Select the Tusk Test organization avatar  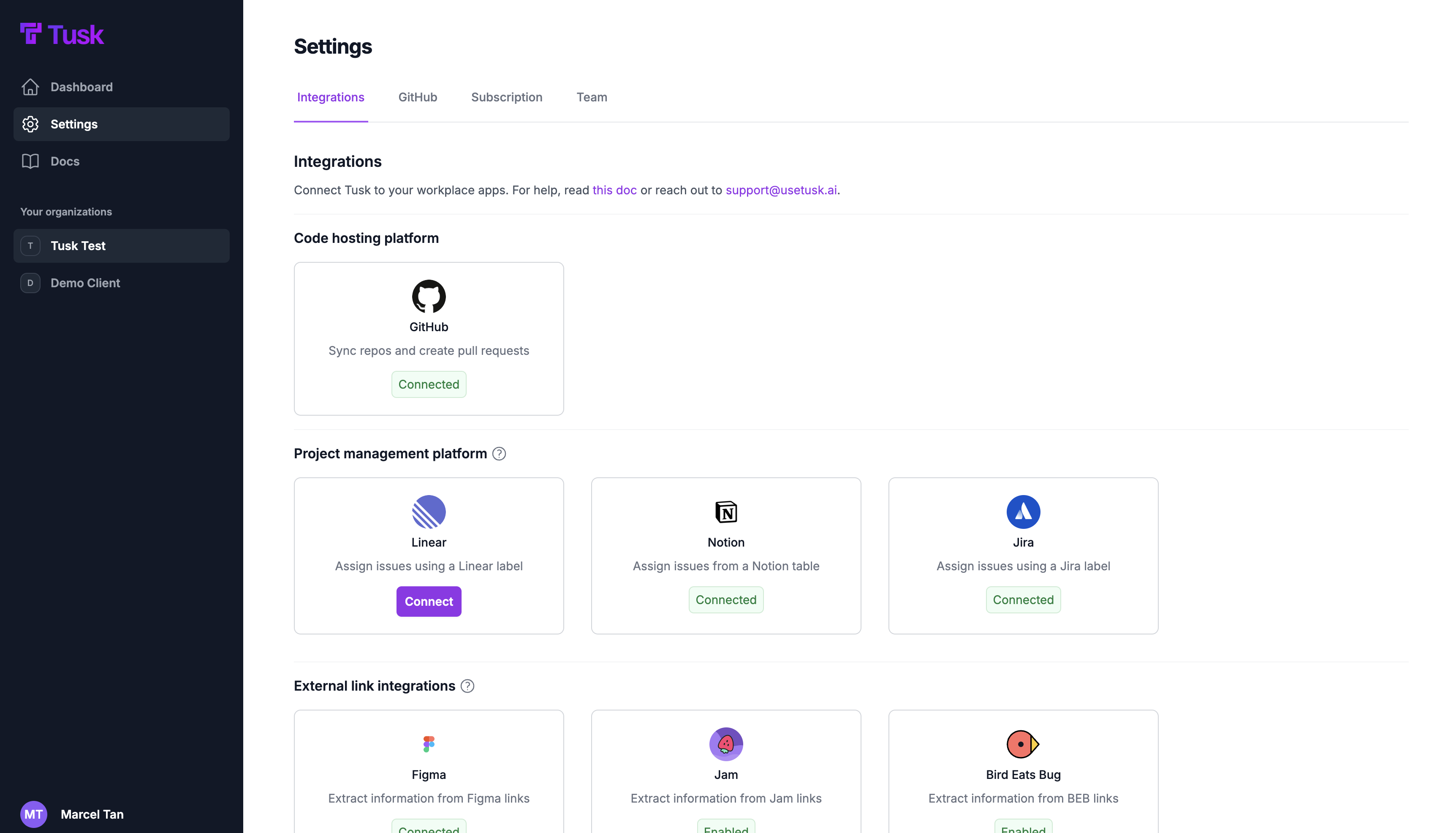pyautogui.click(x=30, y=246)
